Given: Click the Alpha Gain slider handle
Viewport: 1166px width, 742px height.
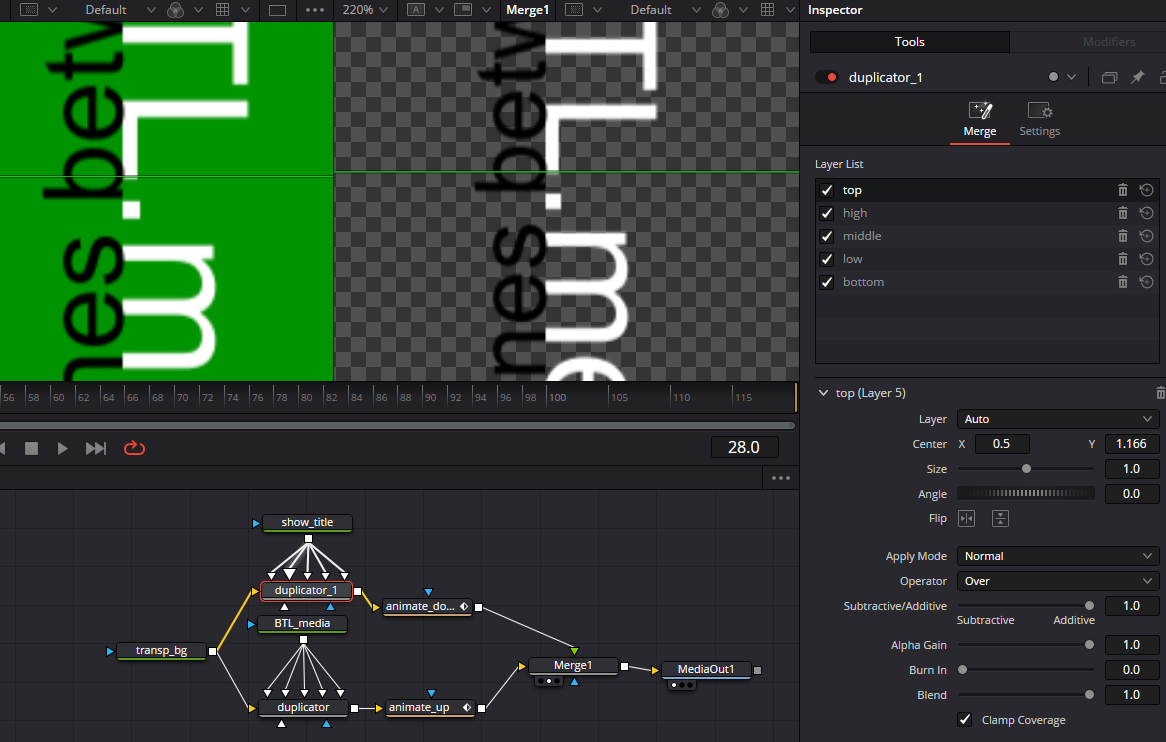Looking at the screenshot, I should click(x=1089, y=645).
